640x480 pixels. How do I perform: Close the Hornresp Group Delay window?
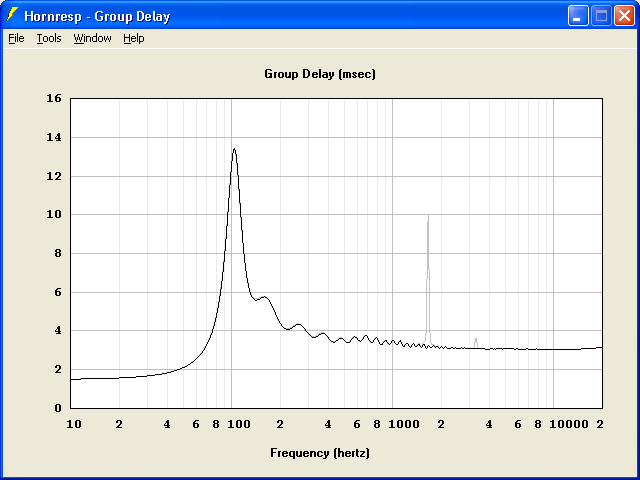[x=624, y=16]
